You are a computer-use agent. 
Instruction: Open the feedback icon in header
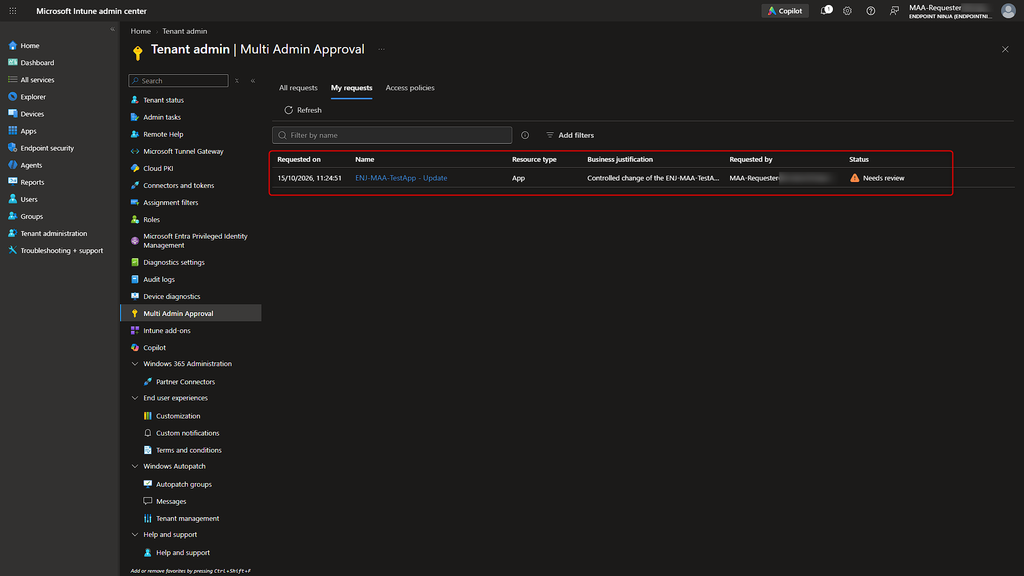pyautogui.click(x=894, y=11)
